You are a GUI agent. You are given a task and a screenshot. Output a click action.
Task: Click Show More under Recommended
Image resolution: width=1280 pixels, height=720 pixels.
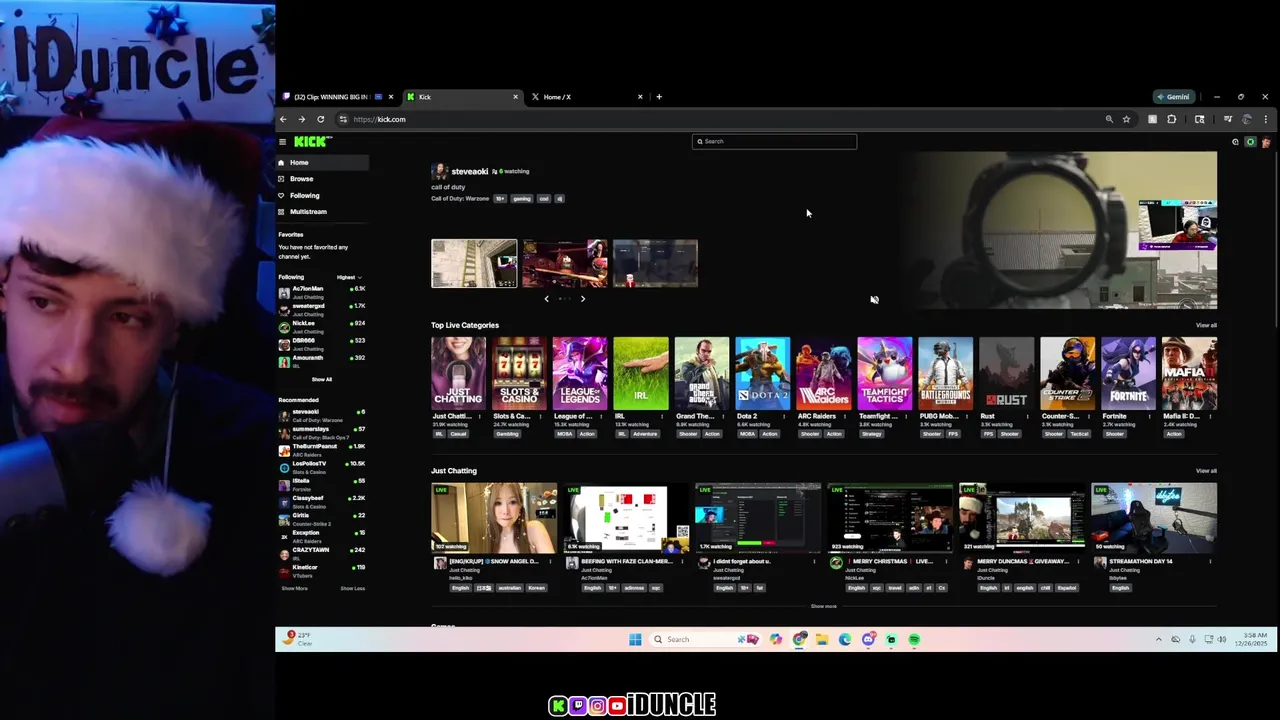click(x=294, y=588)
